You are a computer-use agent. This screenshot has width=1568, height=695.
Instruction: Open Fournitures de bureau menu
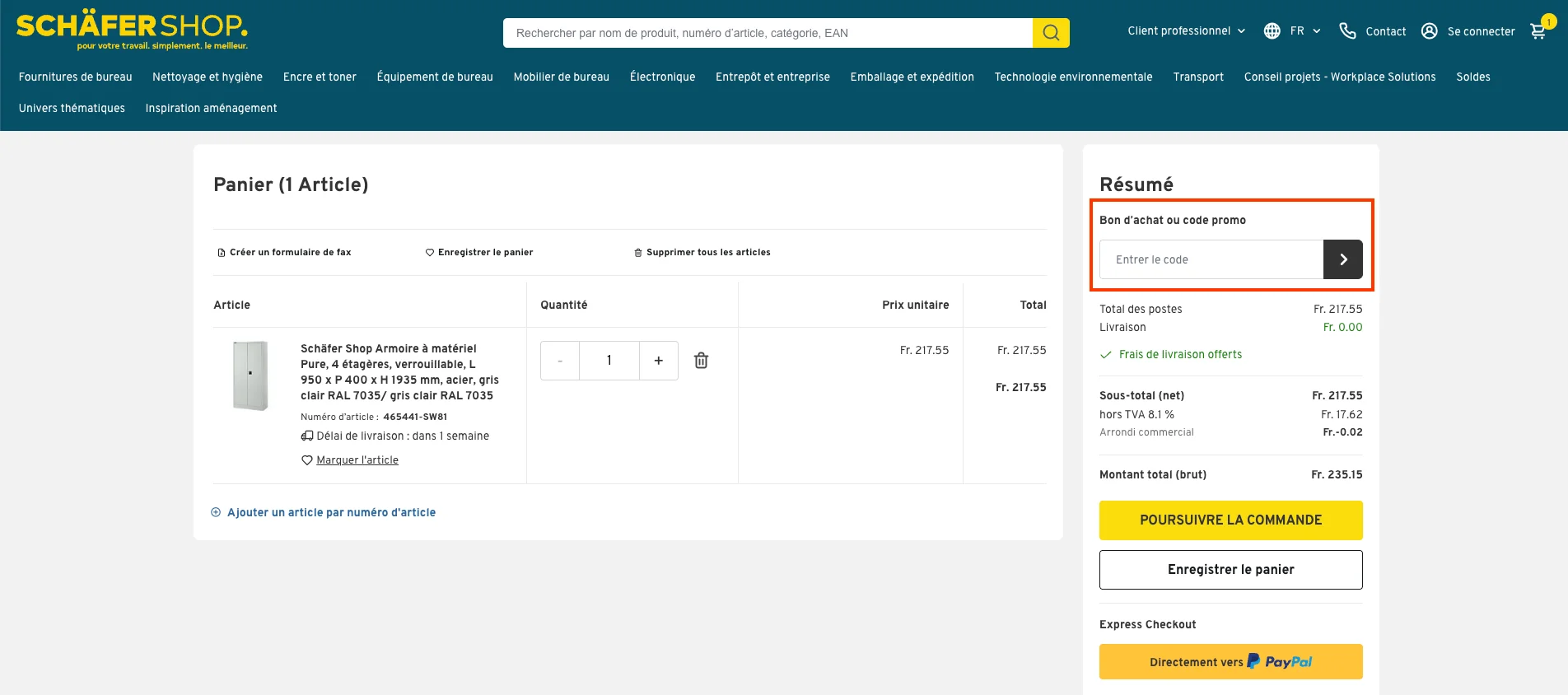coord(76,77)
